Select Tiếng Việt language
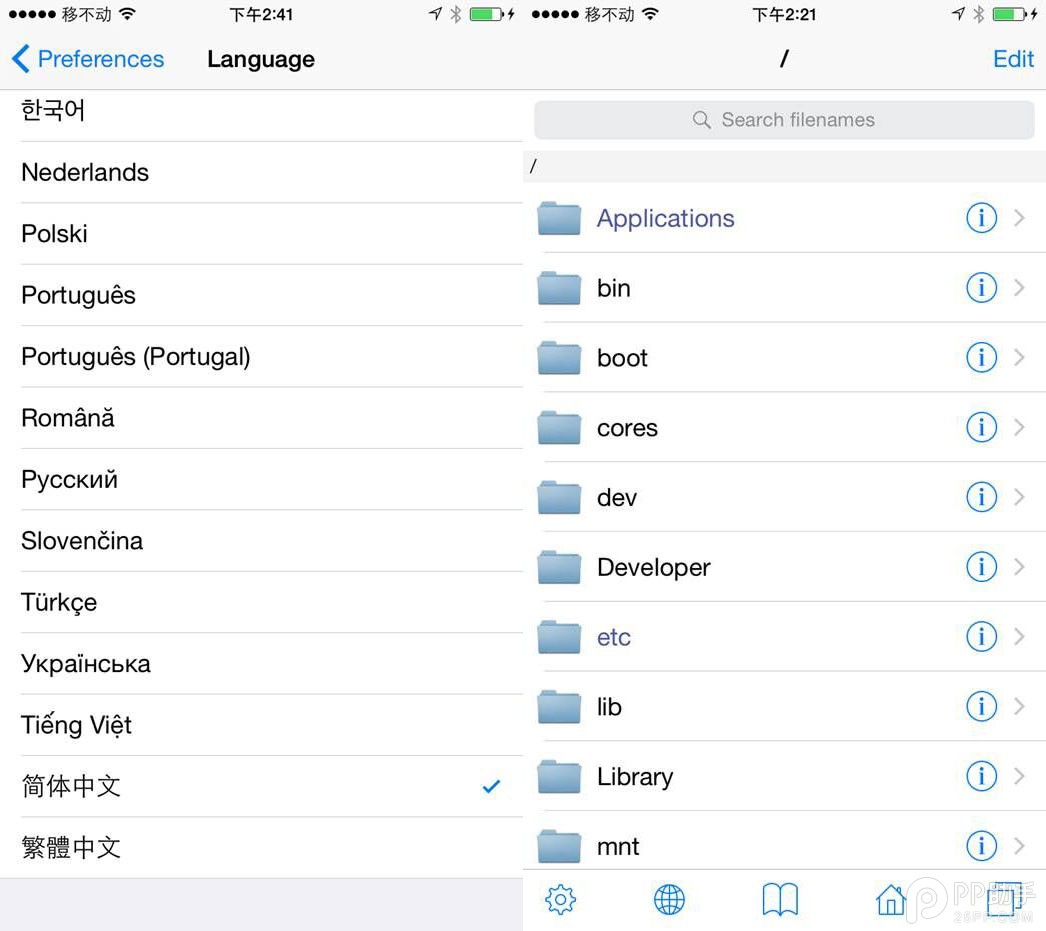 pos(262,724)
